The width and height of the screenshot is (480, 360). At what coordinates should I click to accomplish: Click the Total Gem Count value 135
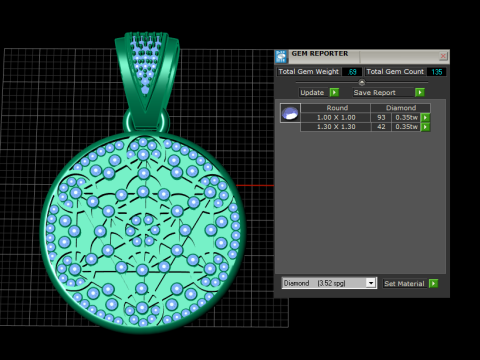click(x=436, y=72)
